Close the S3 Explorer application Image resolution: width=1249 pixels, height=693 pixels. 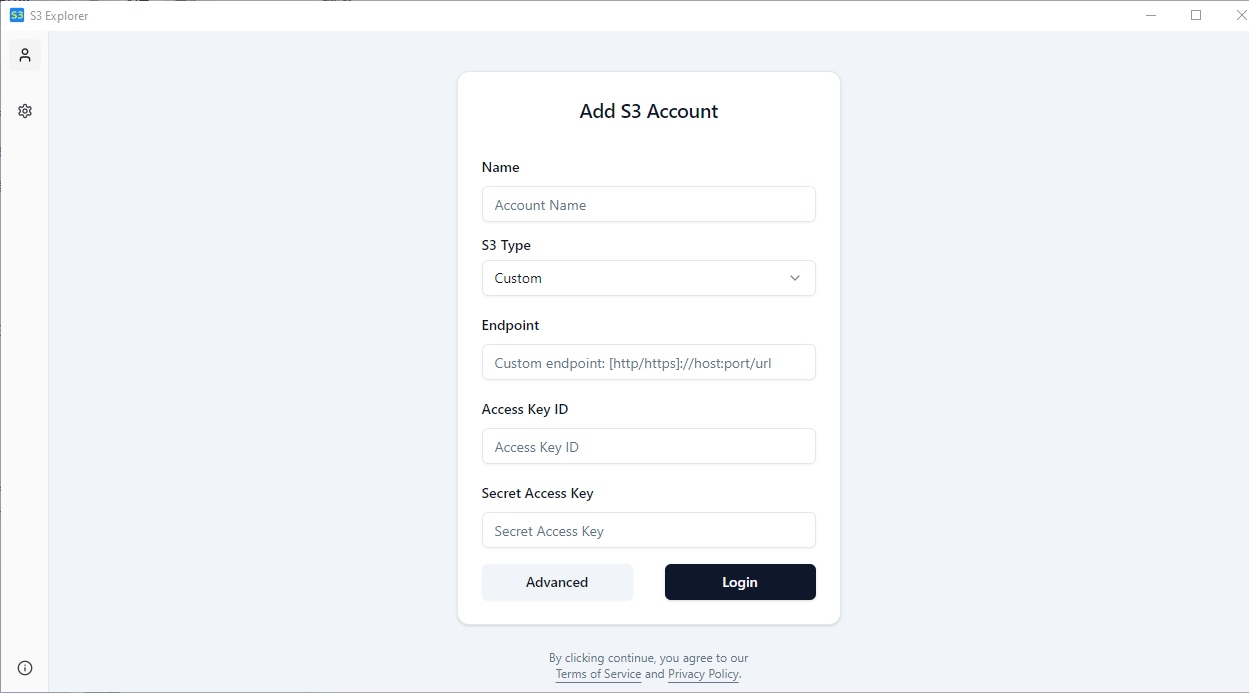[1240, 15]
